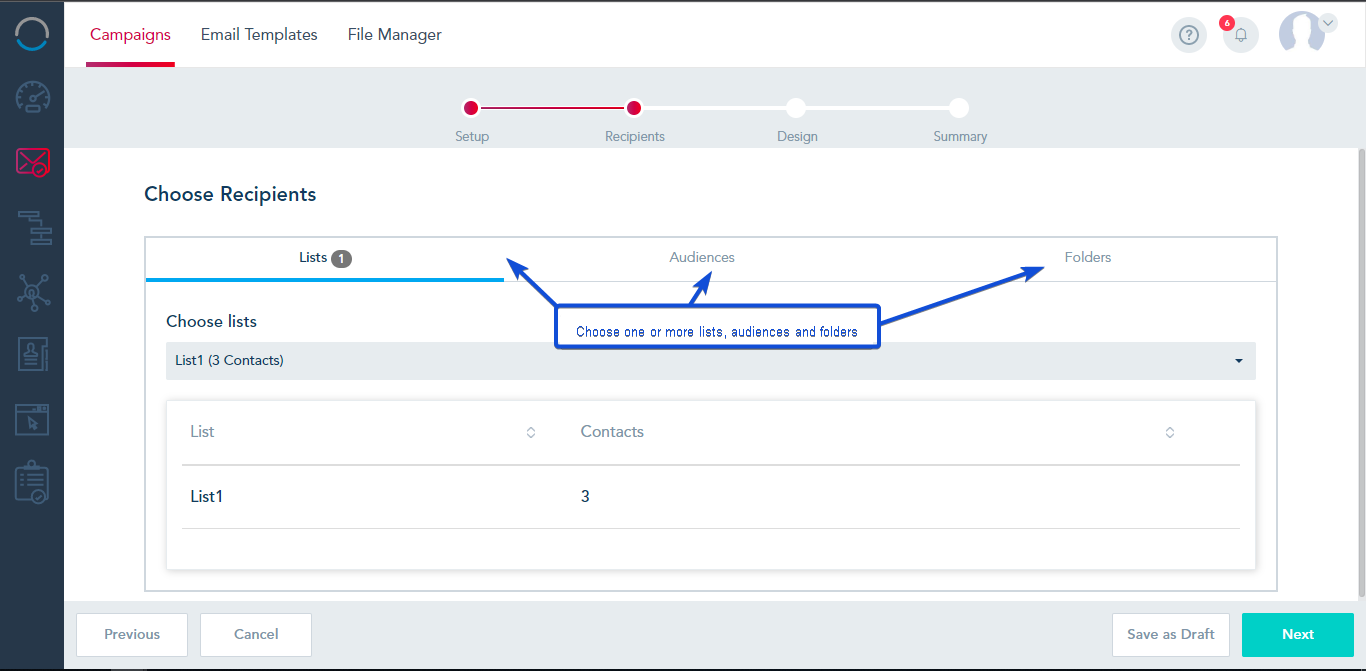
Task: Sort table by Contacts column arrows
Action: click(1170, 433)
